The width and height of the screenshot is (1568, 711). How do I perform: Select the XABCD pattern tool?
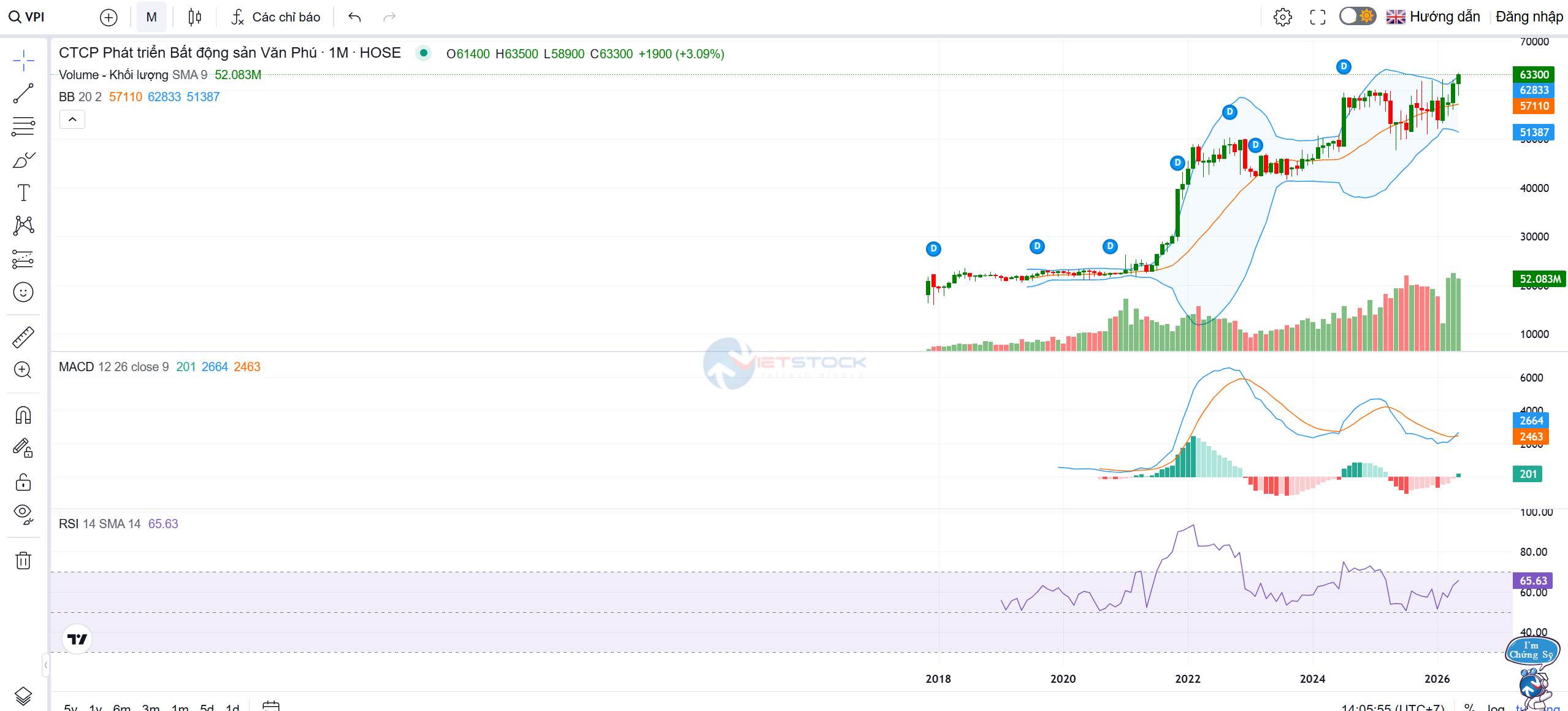coord(23,226)
